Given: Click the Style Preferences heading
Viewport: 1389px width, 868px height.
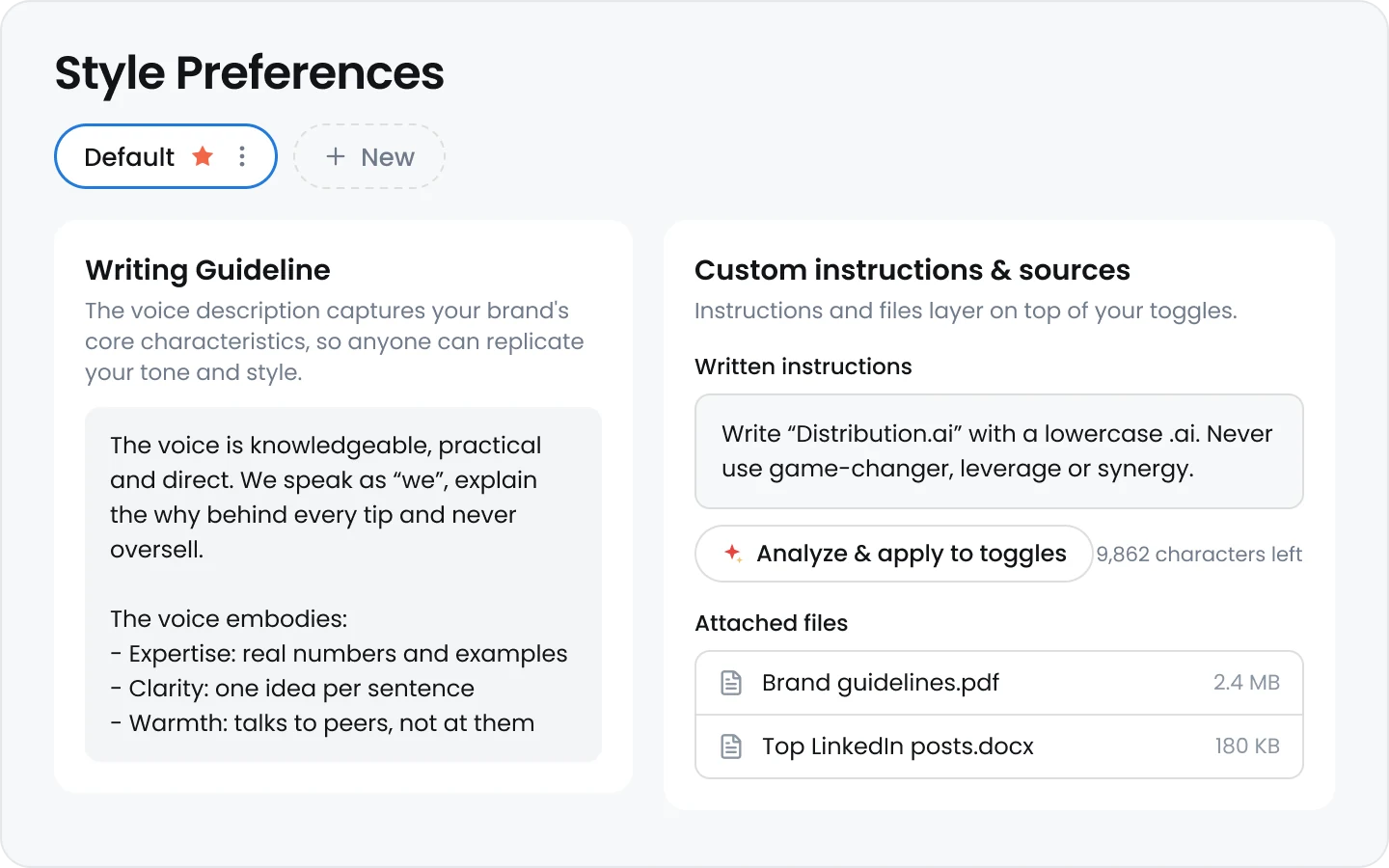Looking at the screenshot, I should coord(250,73).
